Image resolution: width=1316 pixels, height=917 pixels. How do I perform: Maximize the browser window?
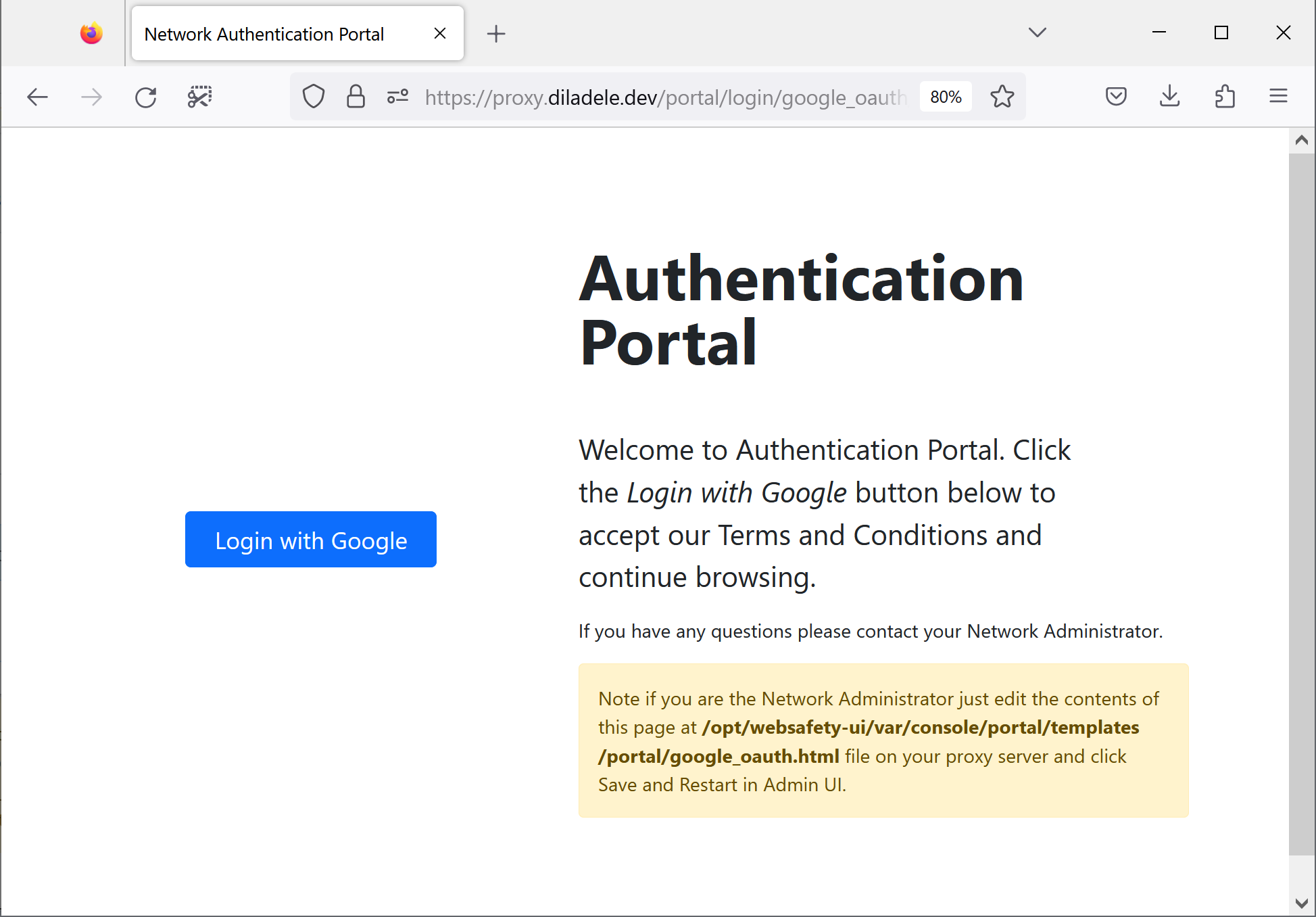coord(1221,32)
